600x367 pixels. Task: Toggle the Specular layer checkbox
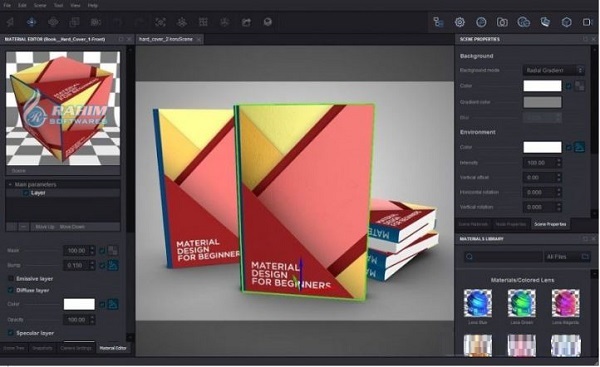point(11,333)
